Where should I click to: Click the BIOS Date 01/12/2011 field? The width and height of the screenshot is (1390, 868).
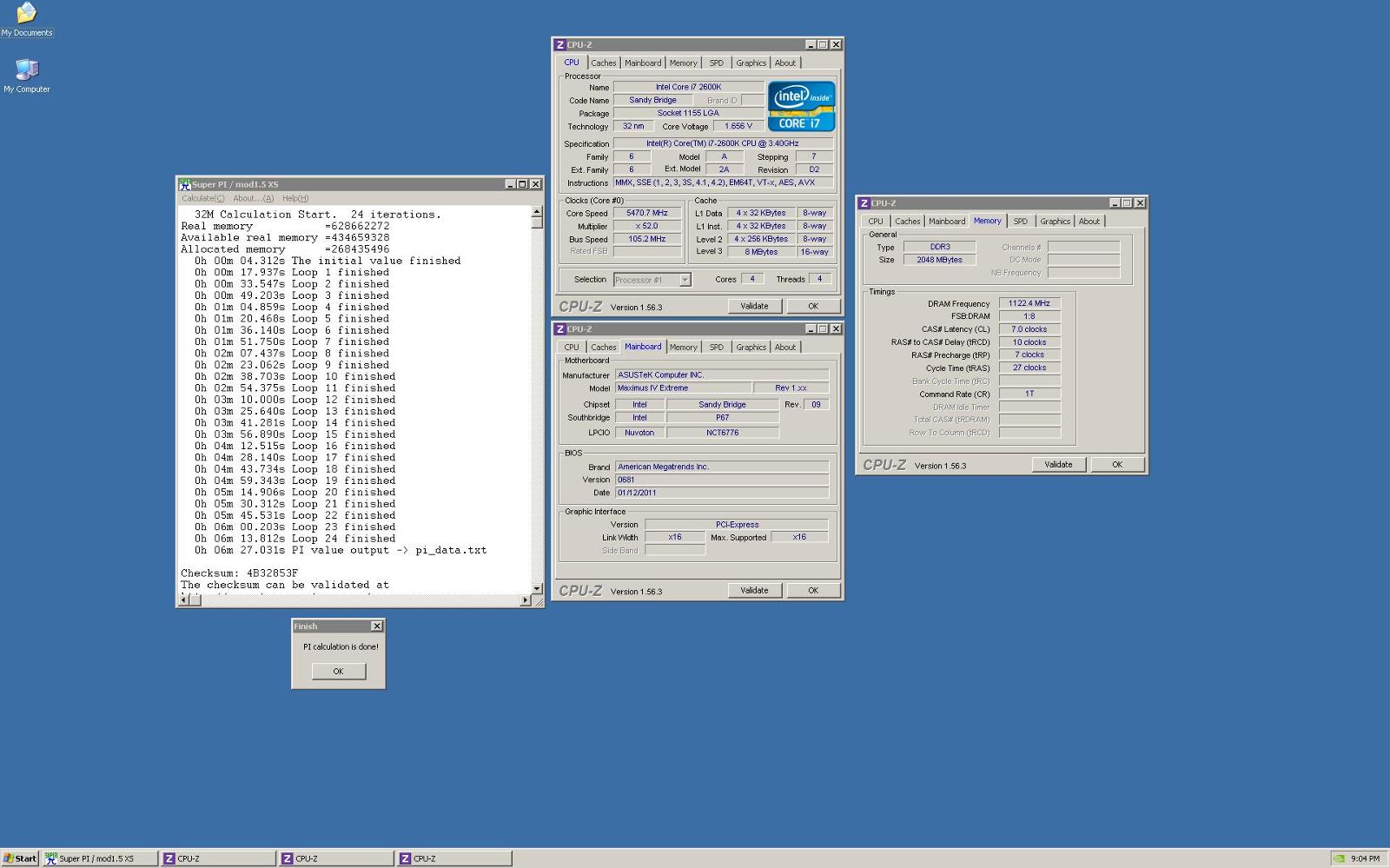722,493
